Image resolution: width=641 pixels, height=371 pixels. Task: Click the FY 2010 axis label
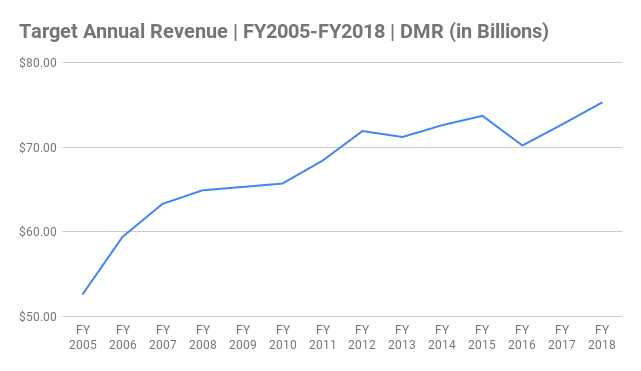click(282, 337)
